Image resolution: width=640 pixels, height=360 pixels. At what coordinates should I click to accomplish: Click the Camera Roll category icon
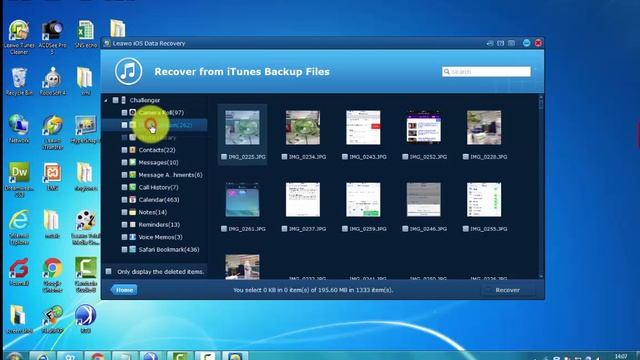click(133, 112)
